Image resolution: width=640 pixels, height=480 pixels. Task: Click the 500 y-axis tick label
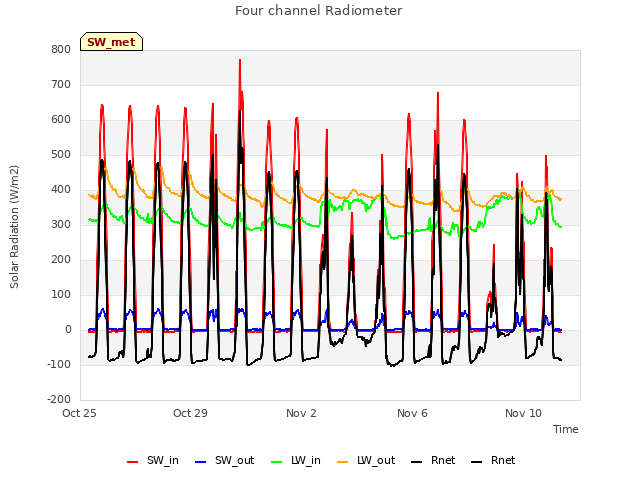coord(61,155)
